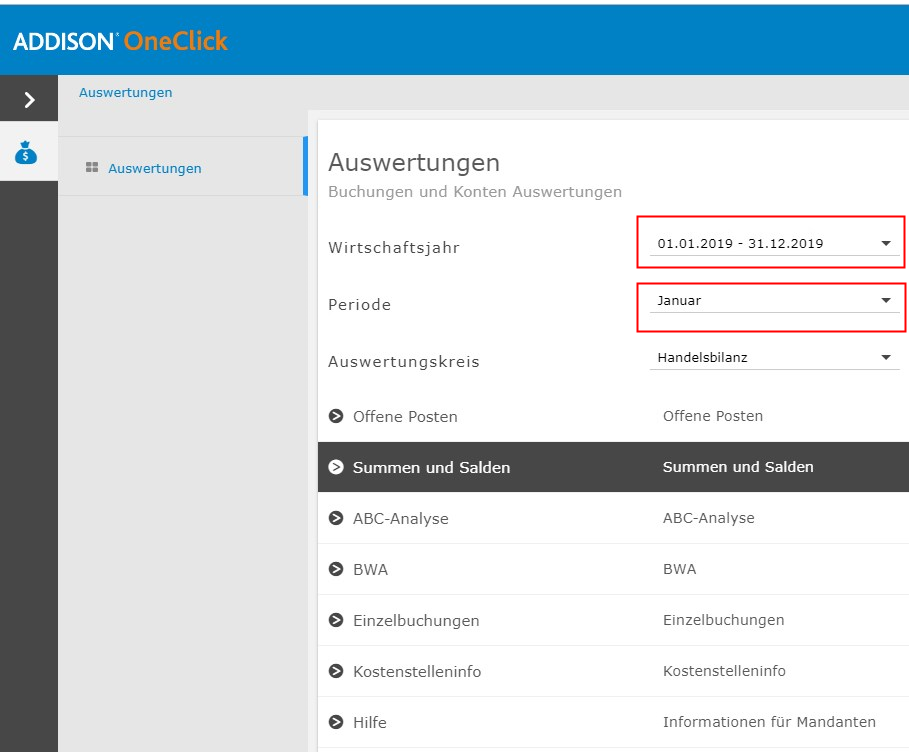Click the Kostenstelleninfo description text

pos(725,671)
